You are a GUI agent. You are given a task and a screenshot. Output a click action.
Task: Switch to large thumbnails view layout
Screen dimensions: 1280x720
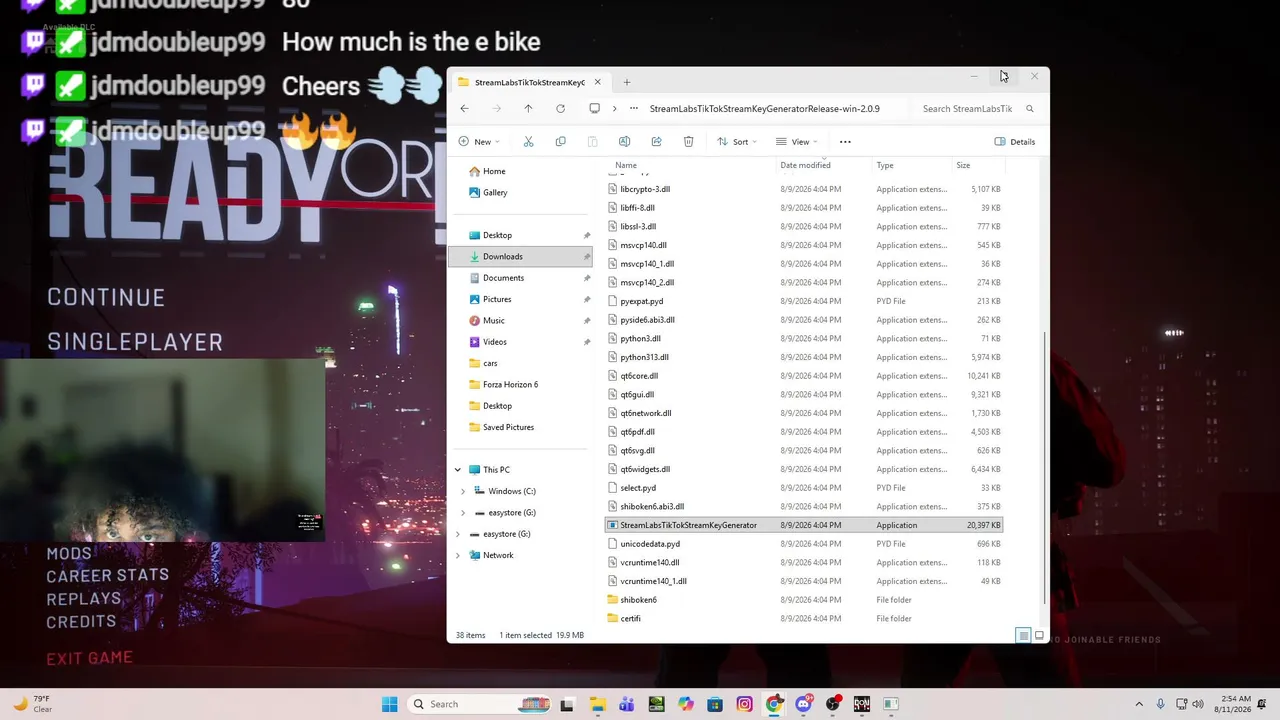tap(1039, 636)
